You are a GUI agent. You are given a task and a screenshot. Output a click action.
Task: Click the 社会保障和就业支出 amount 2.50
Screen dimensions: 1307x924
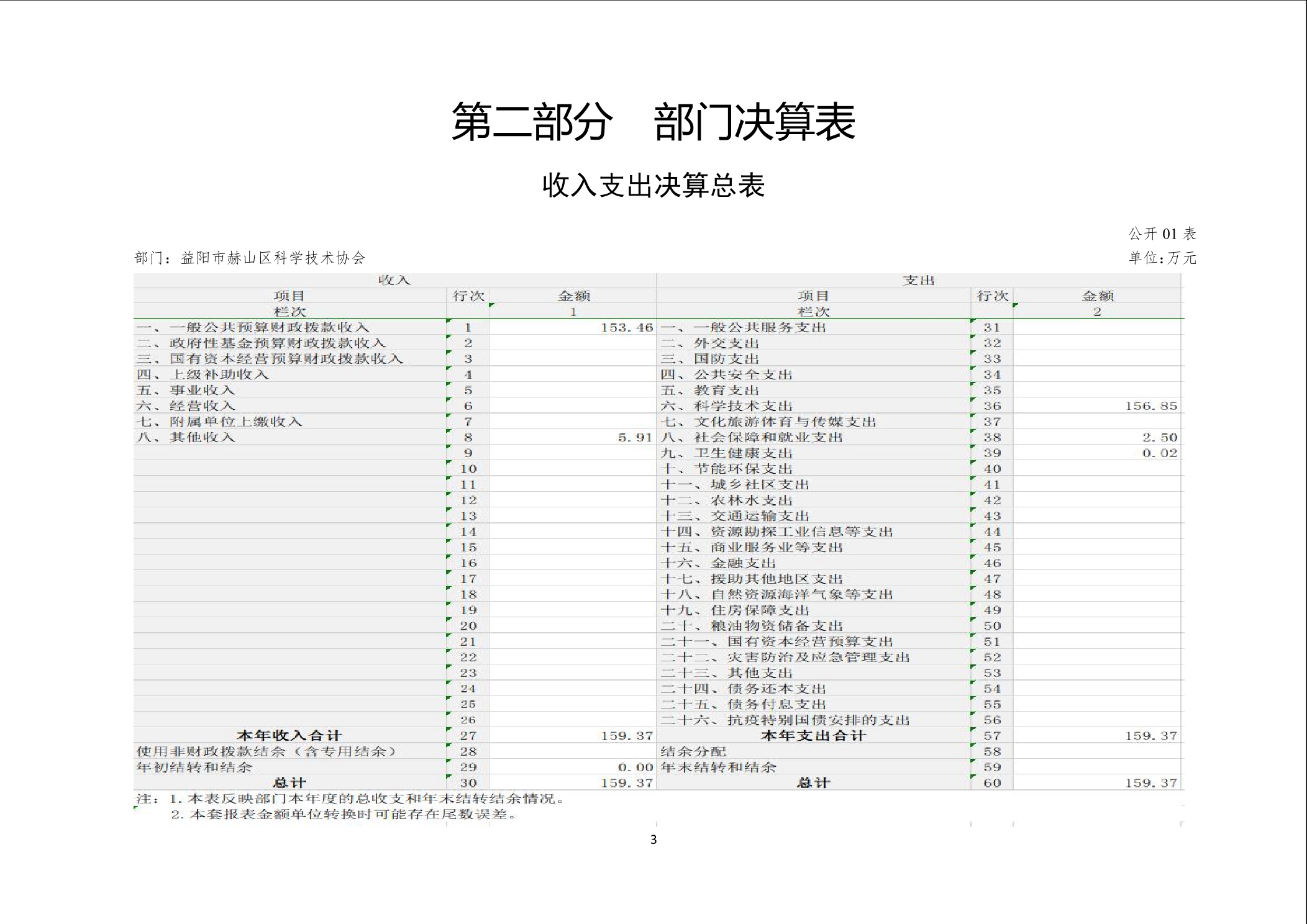[x=1160, y=437]
